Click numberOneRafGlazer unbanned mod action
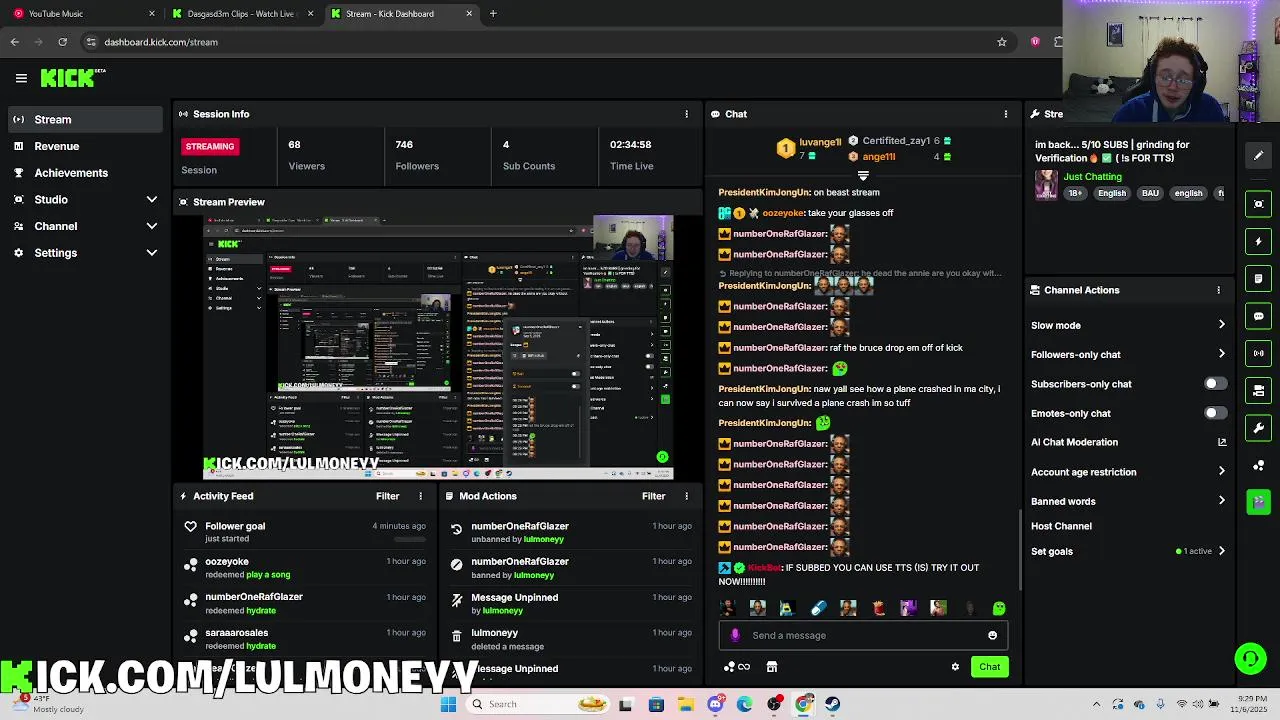 pyautogui.click(x=568, y=532)
